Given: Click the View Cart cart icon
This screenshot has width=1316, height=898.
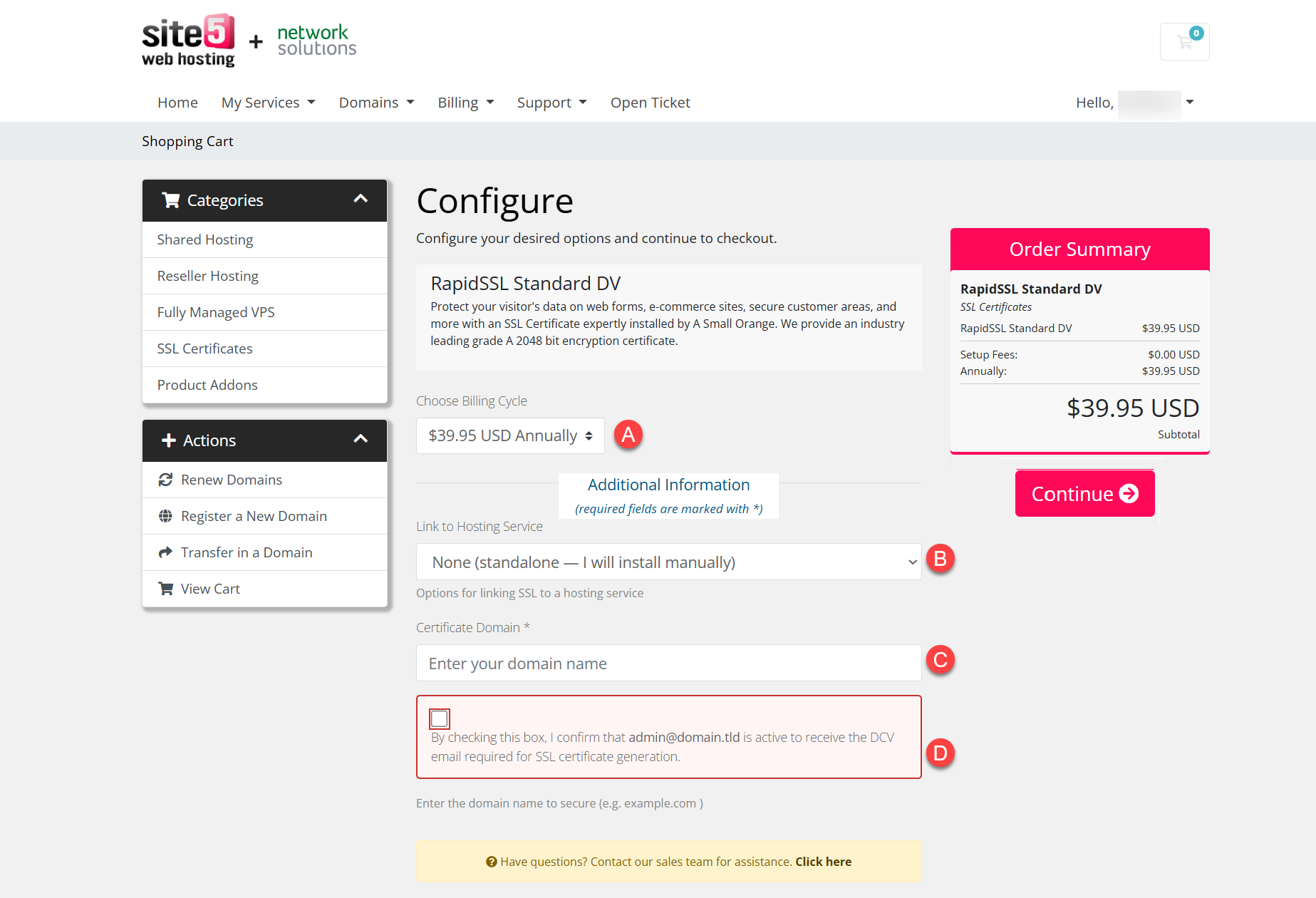Looking at the screenshot, I should click(x=165, y=589).
